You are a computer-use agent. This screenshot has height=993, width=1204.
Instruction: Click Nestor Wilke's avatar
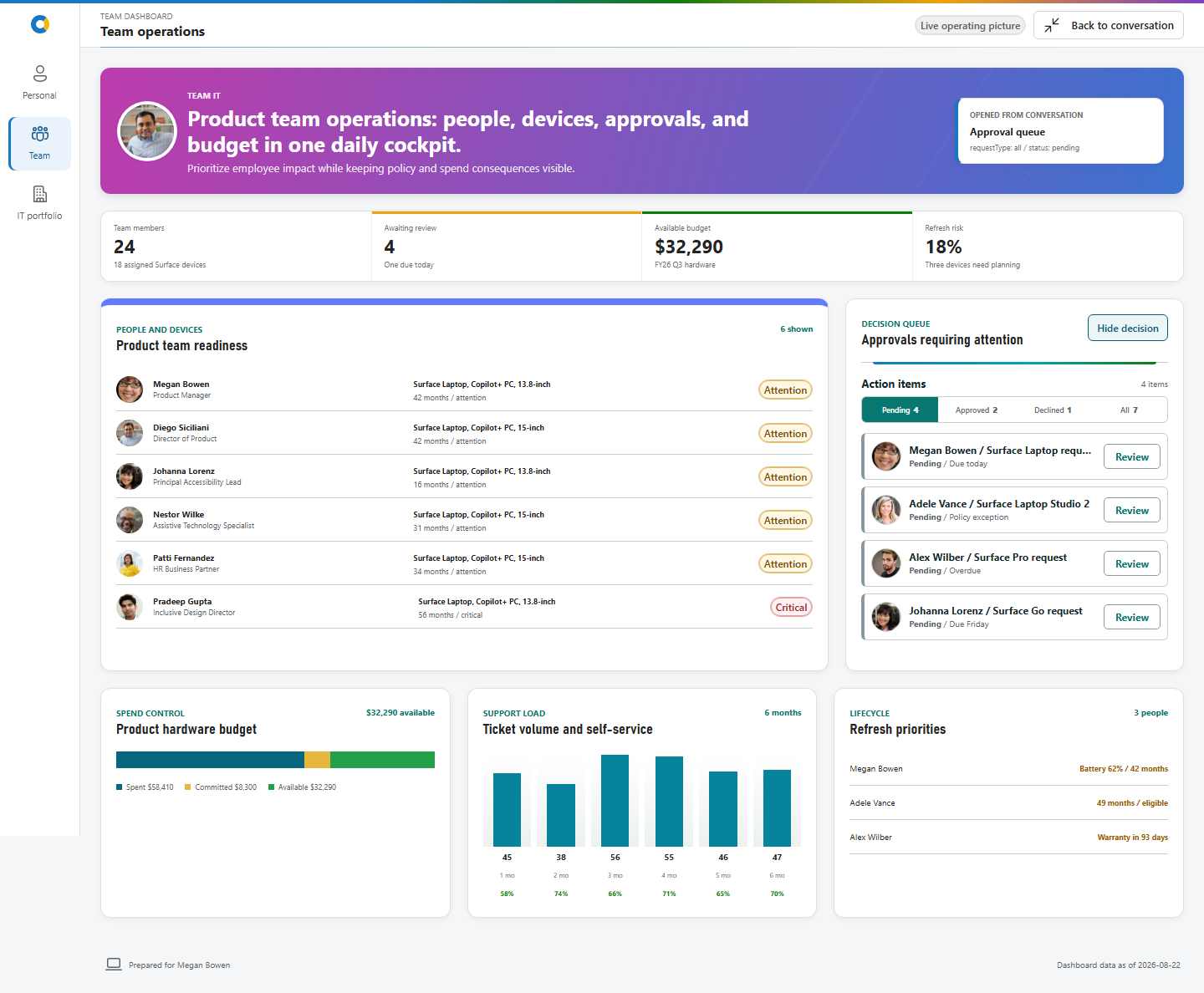[x=130, y=520]
